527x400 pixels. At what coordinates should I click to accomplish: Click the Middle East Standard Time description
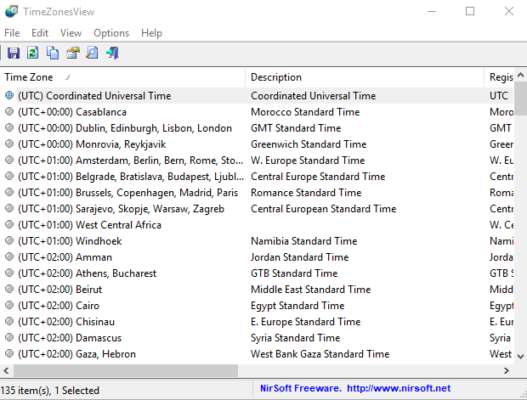pos(311,289)
